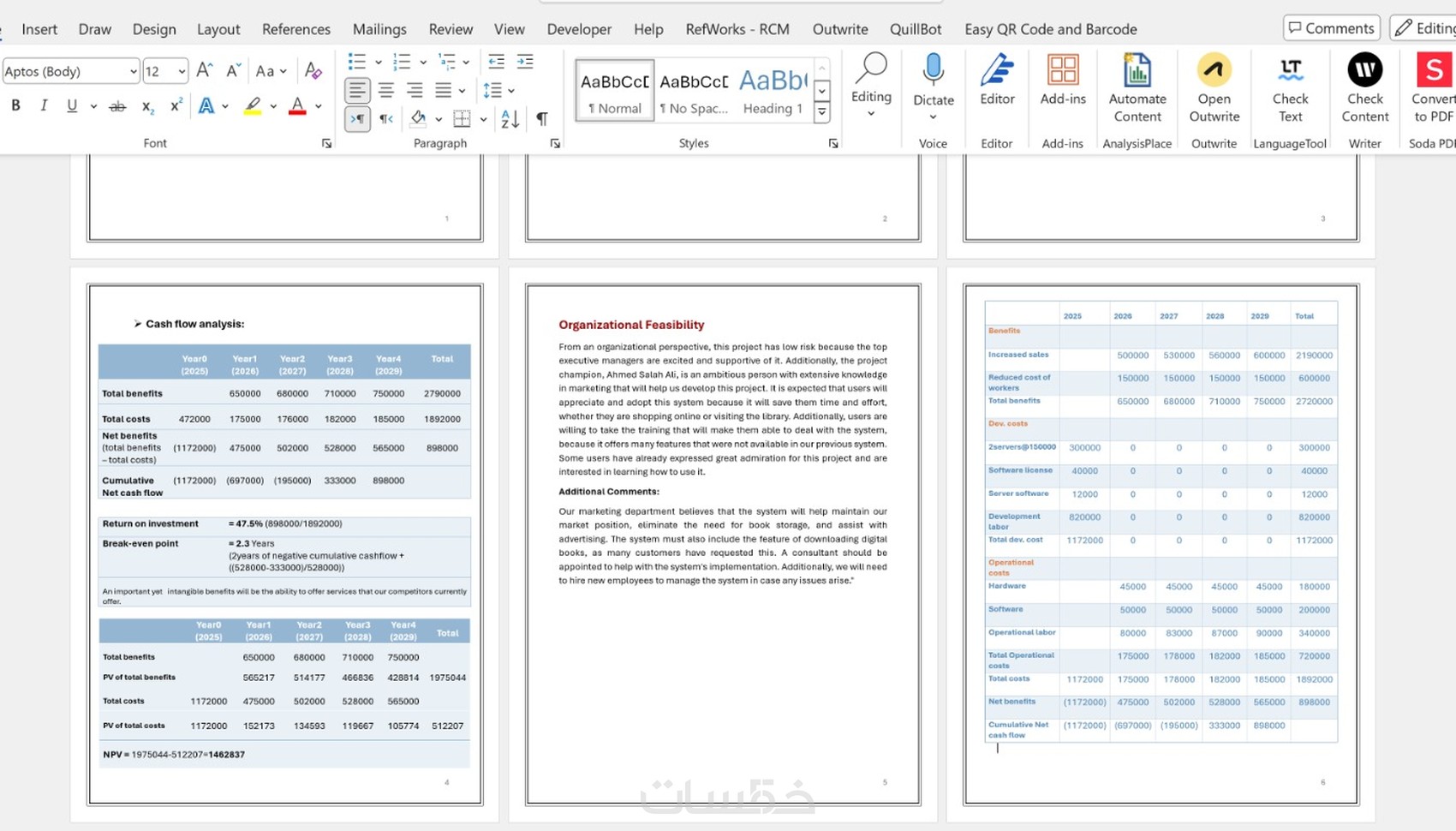Open Add-ins store
Viewport: 1456px width, 831px height.
pyautogui.click(x=1063, y=81)
